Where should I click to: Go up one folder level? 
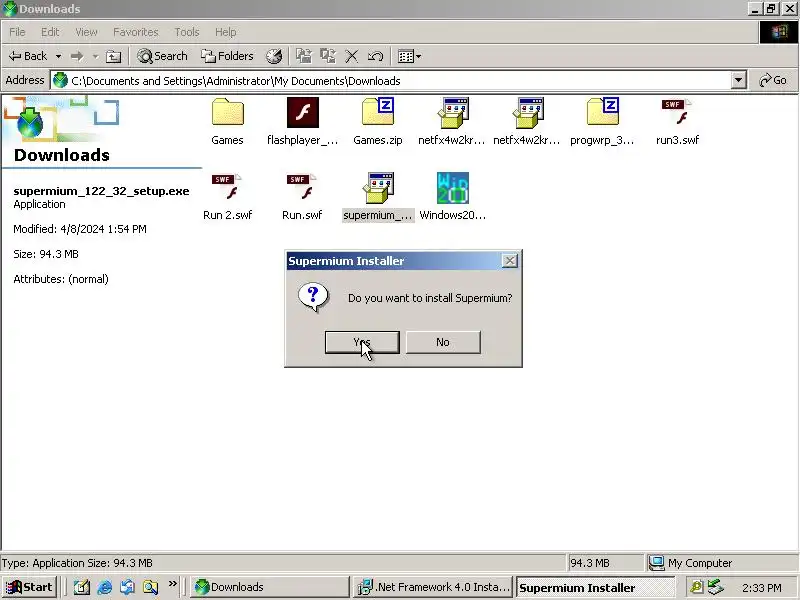[113, 56]
